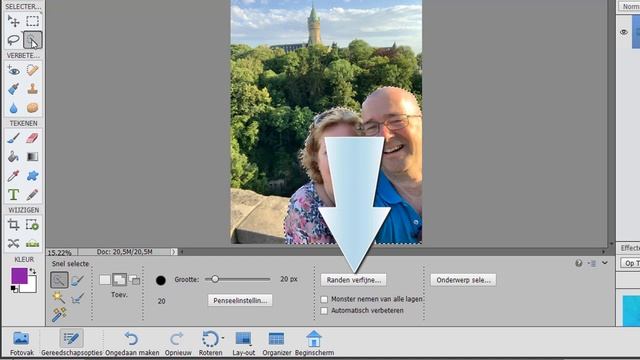Select the Eyedropper color picker tool
Screen dimensions: 640x360
coord(13,176)
